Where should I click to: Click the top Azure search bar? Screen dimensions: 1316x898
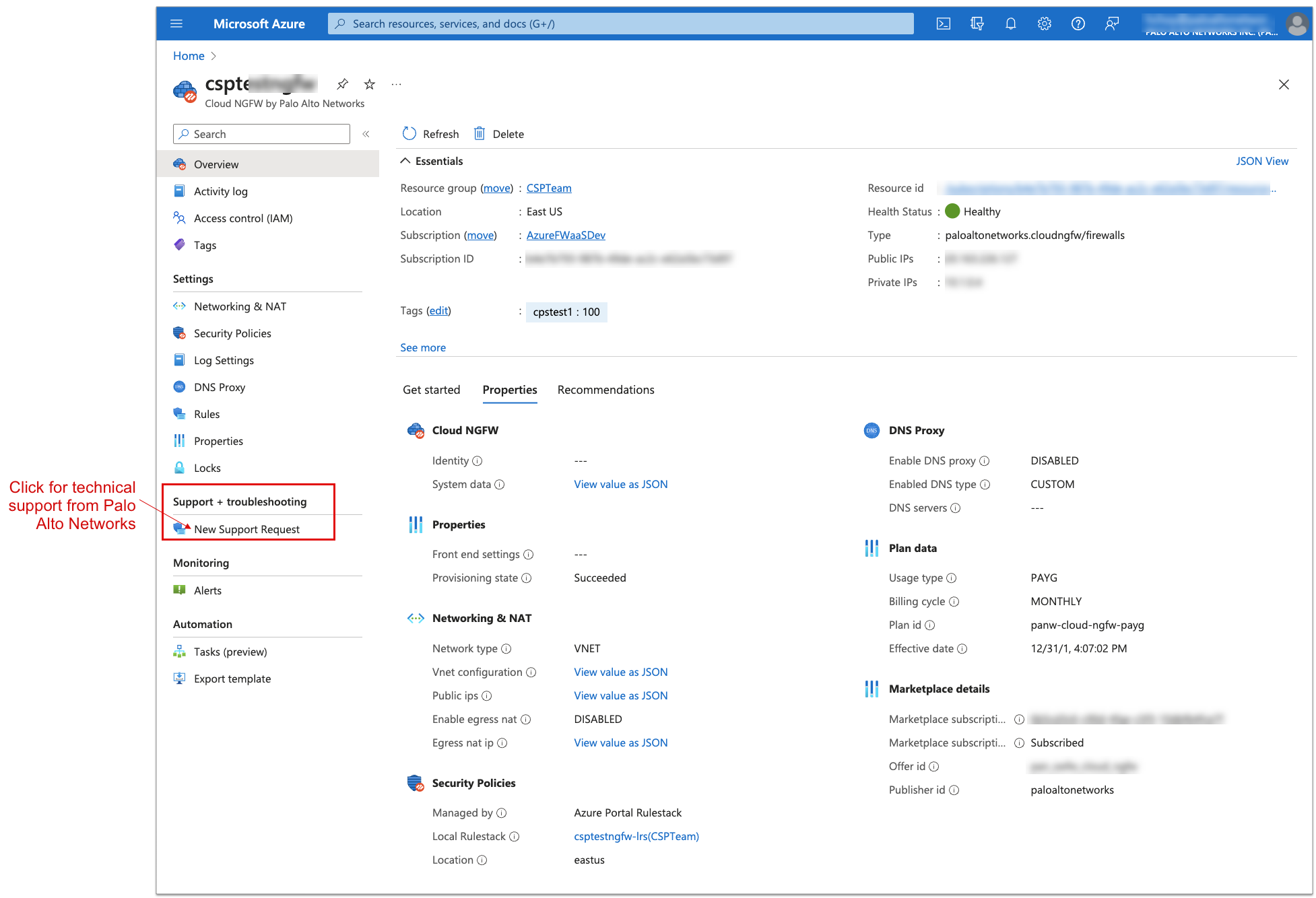pos(620,24)
